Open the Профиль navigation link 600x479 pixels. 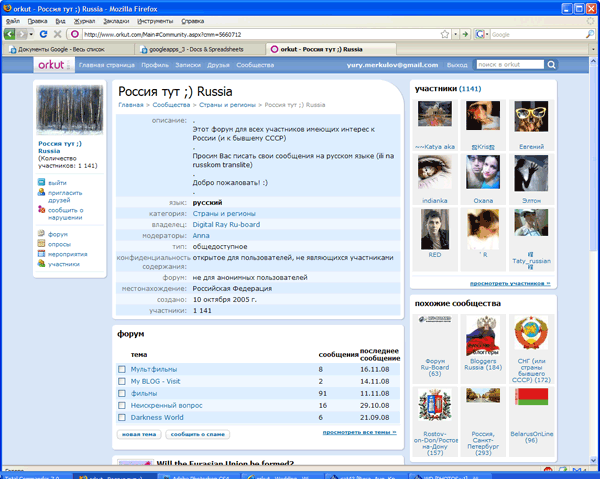(x=155, y=65)
